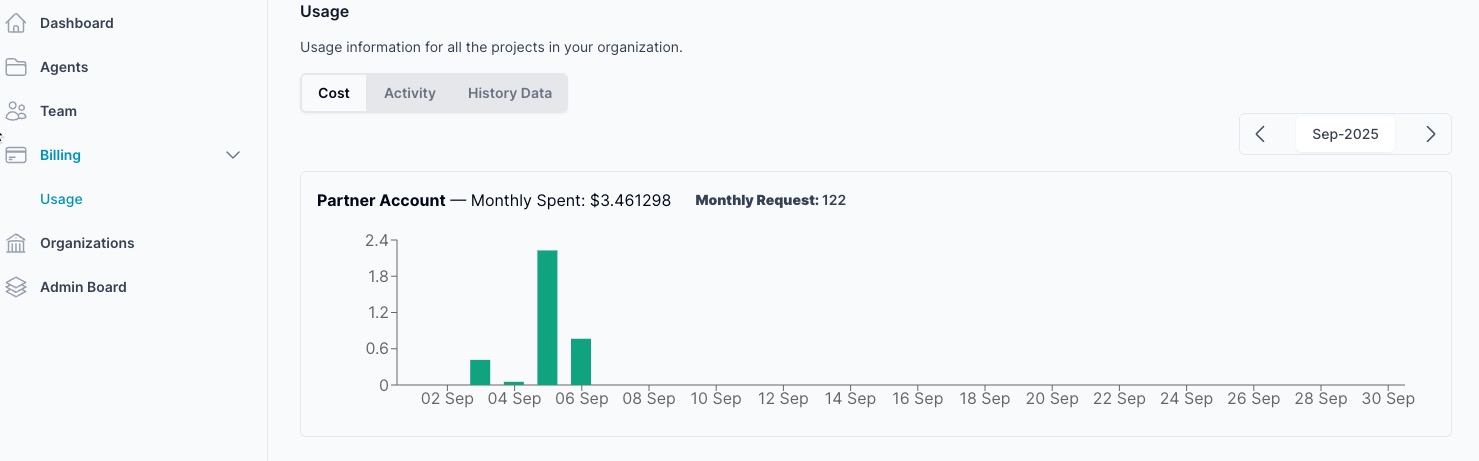
Task: Select the tallest green cost bar
Action: point(547,317)
